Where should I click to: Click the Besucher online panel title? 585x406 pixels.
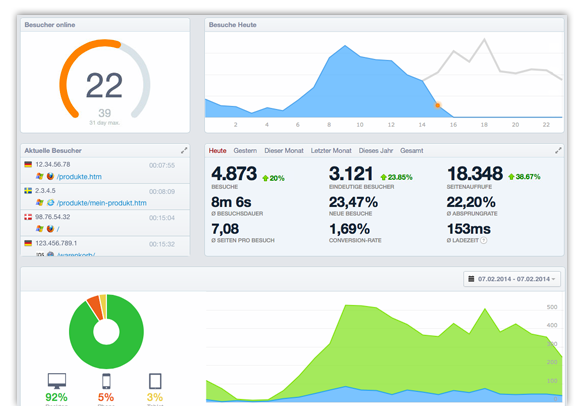[50, 25]
